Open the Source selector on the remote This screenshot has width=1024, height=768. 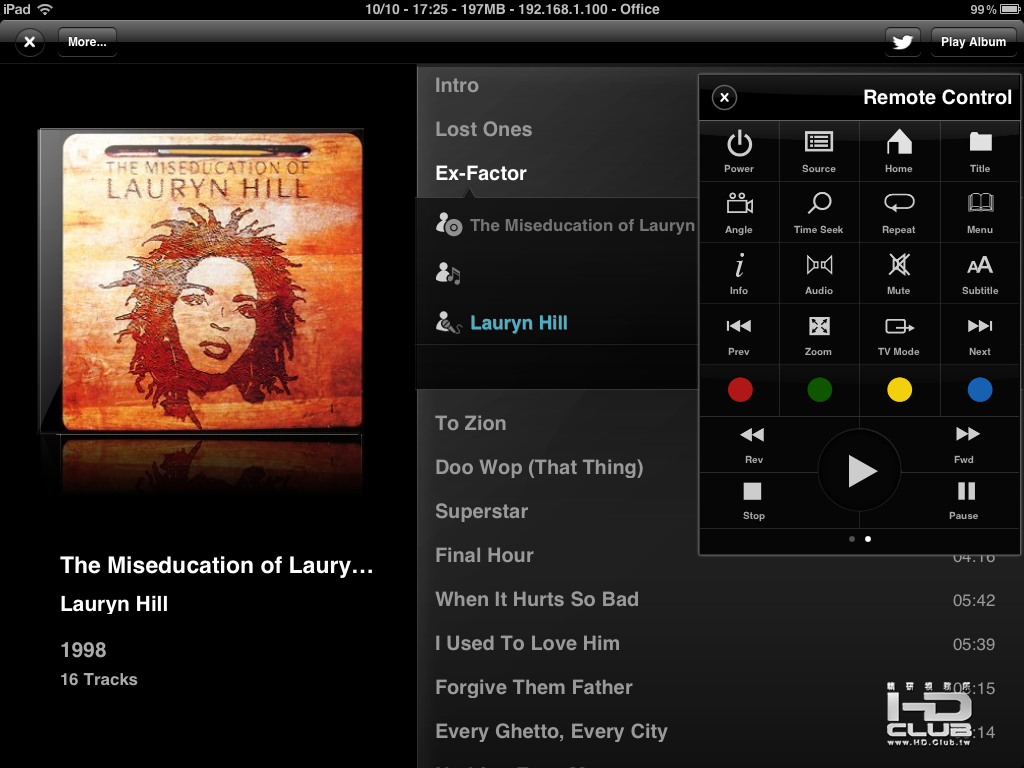[x=819, y=152]
